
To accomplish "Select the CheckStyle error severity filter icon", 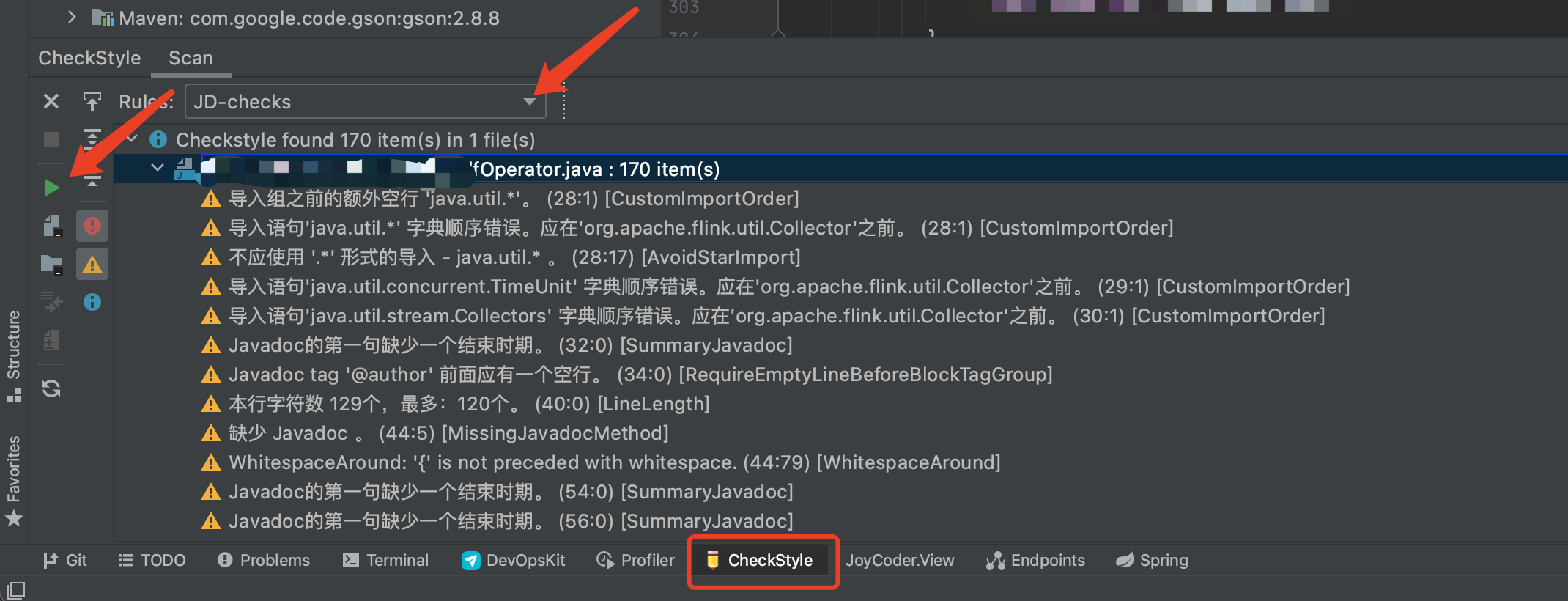I will click(92, 226).
